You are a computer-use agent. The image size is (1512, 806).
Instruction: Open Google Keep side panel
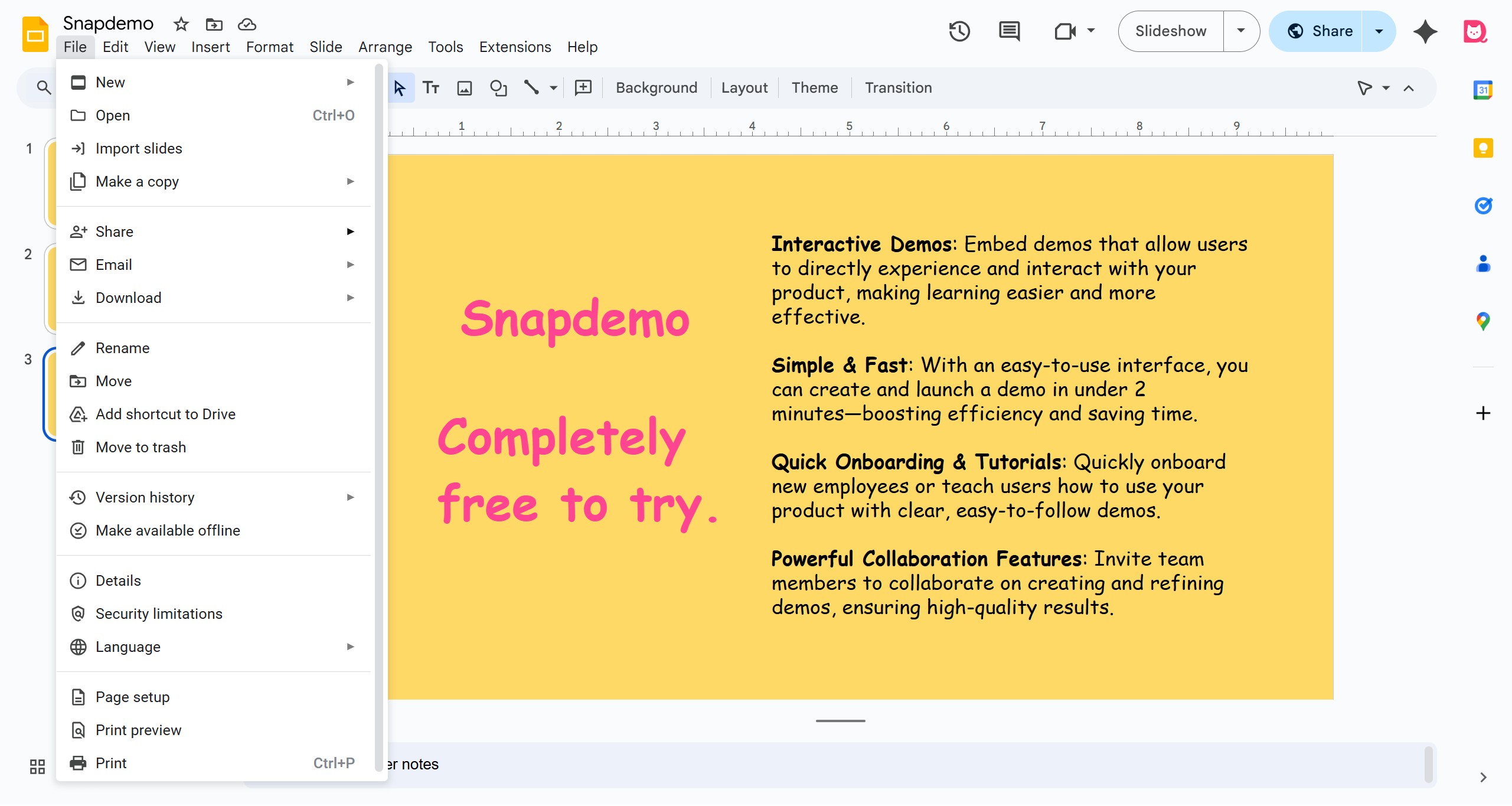click(x=1483, y=148)
